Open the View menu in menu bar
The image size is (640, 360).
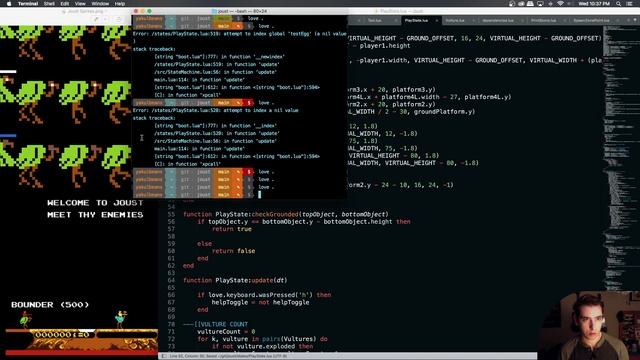(80, 4)
